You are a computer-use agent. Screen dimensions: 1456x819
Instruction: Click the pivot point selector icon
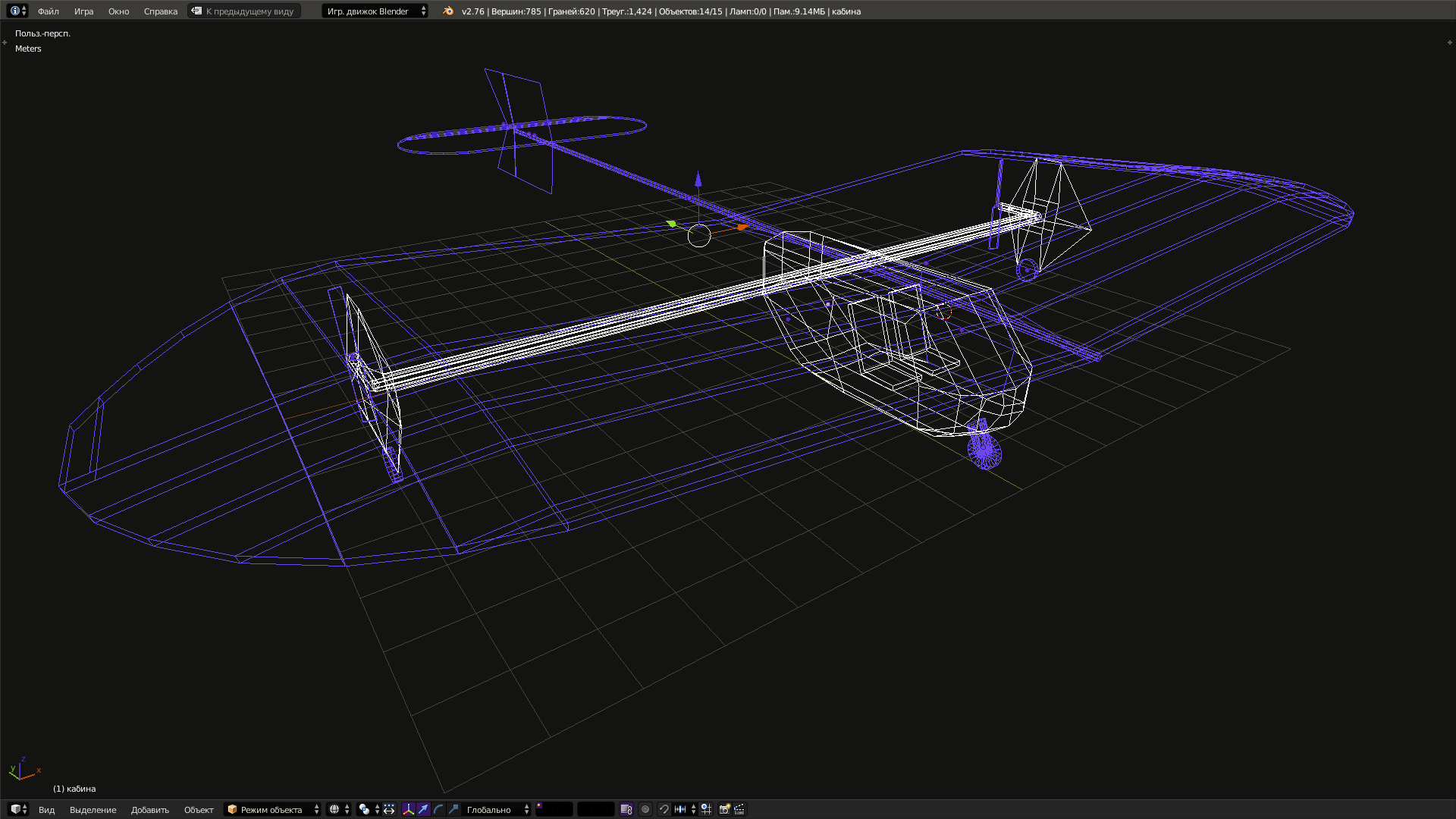[x=363, y=809]
